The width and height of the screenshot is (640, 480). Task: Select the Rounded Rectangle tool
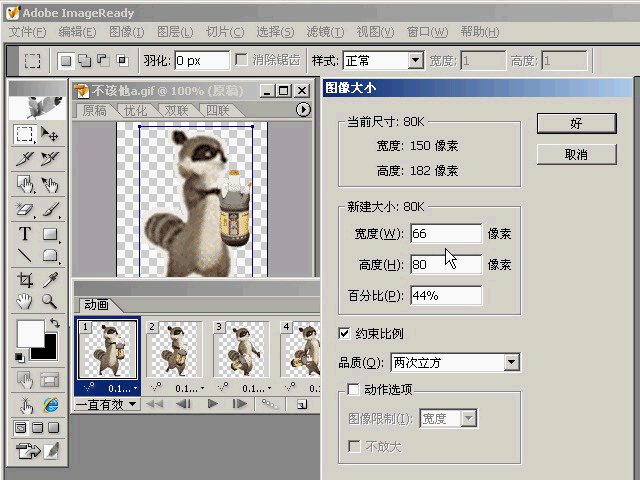coord(50,256)
